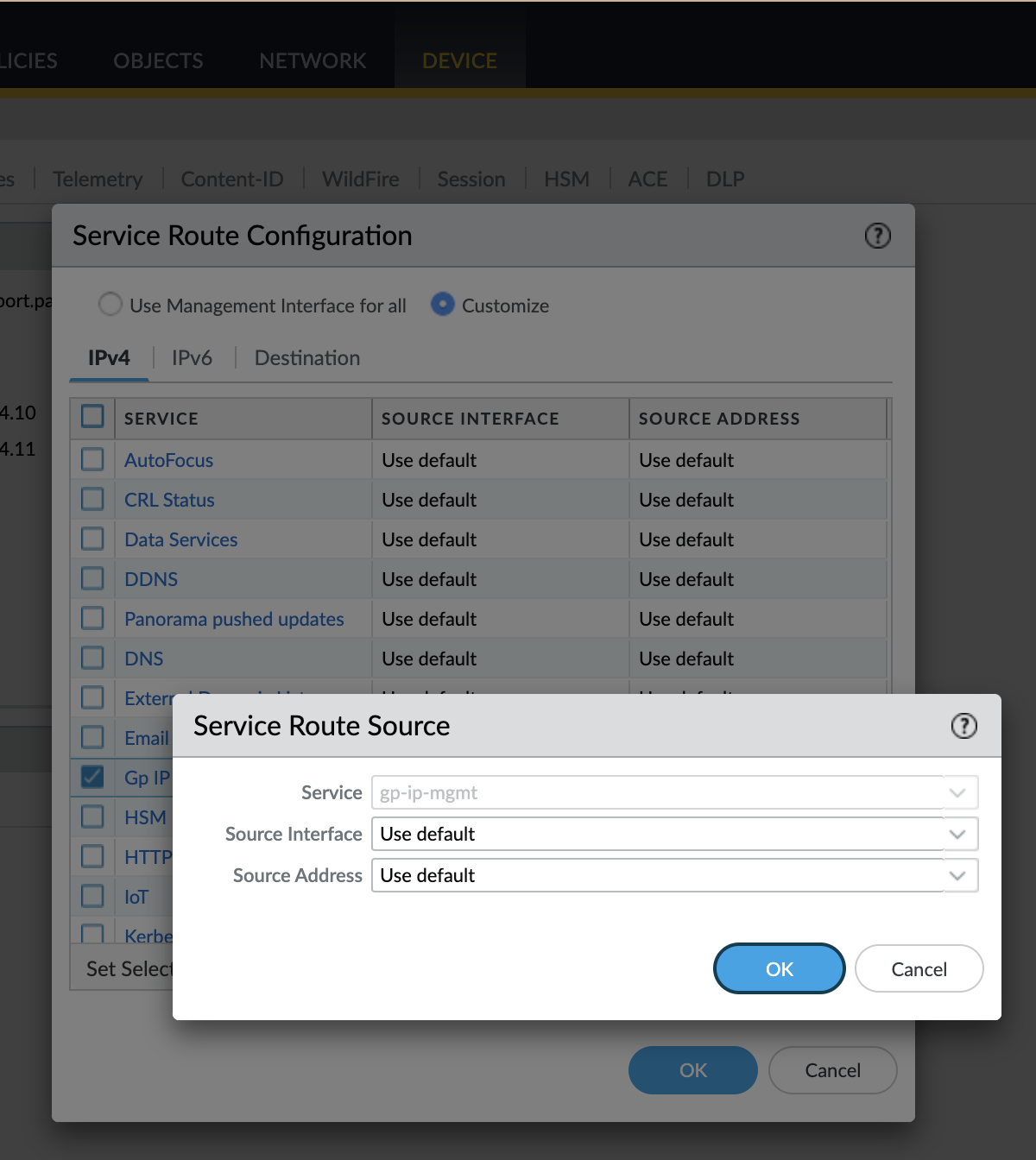
Task: Cancel the Service Route Source dialog
Action: [x=919, y=968]
